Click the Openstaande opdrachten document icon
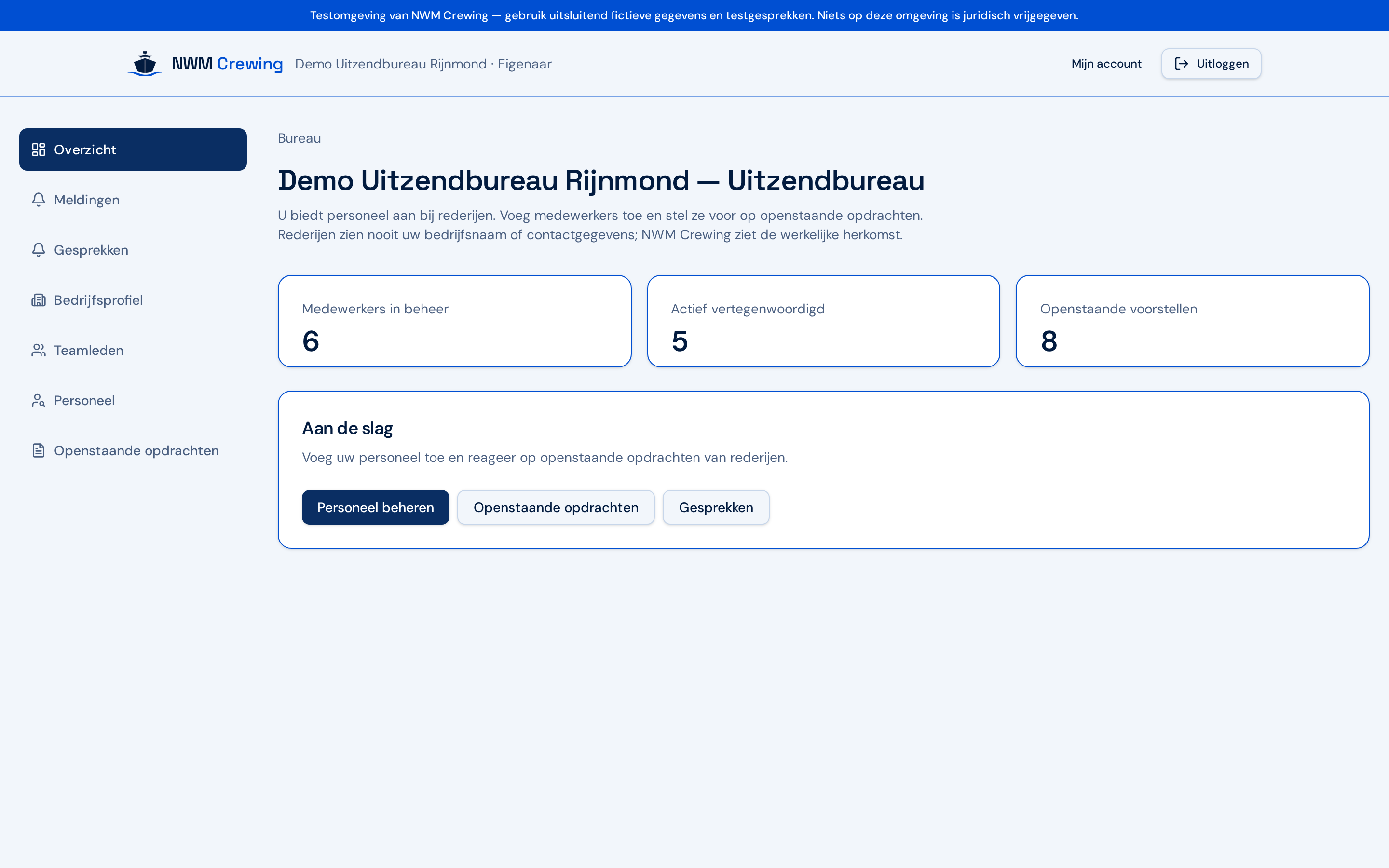The image size is (1389, 868). [x=39, y=451]
